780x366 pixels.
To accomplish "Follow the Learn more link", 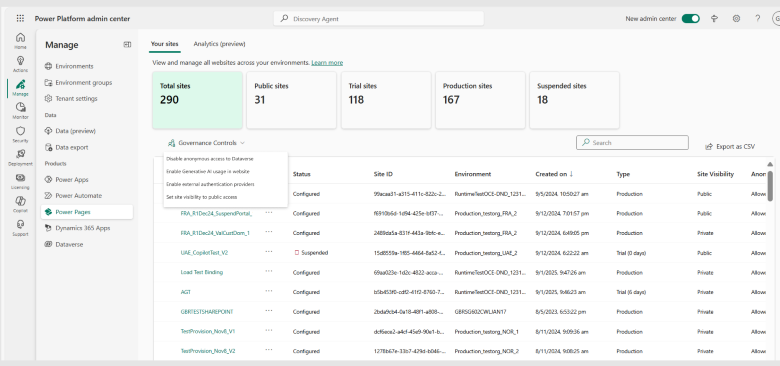I will [x=327, y=63].
